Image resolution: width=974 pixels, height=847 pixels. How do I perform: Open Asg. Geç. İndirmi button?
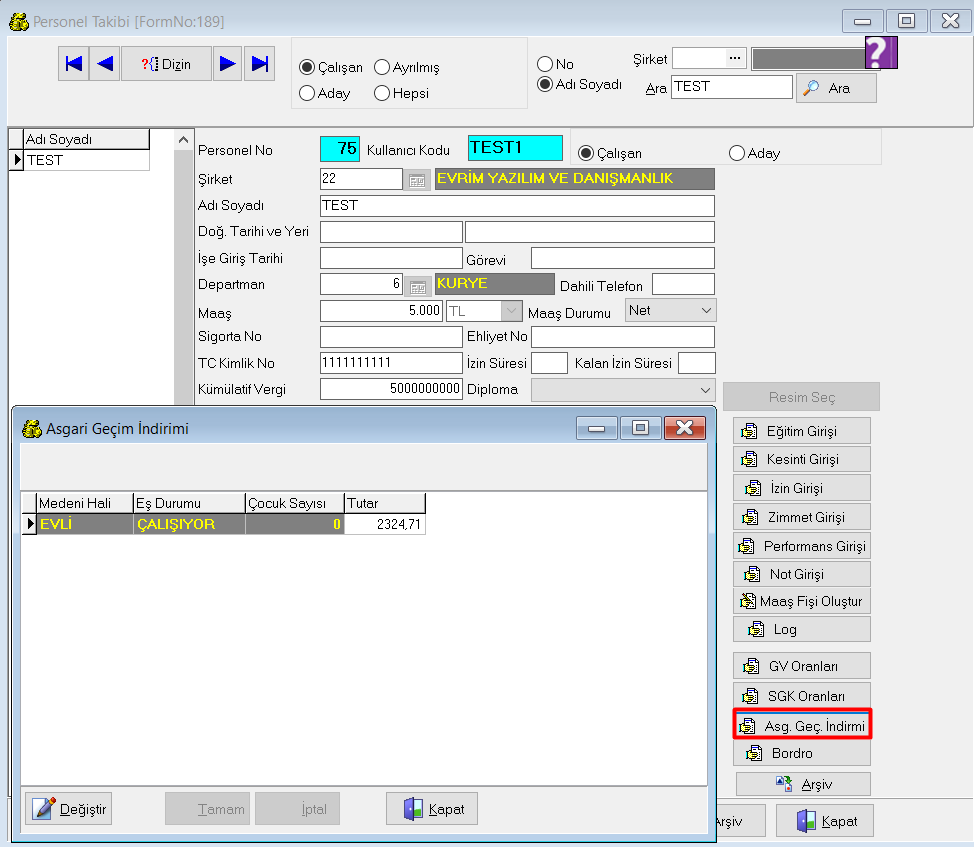[802, 725]
